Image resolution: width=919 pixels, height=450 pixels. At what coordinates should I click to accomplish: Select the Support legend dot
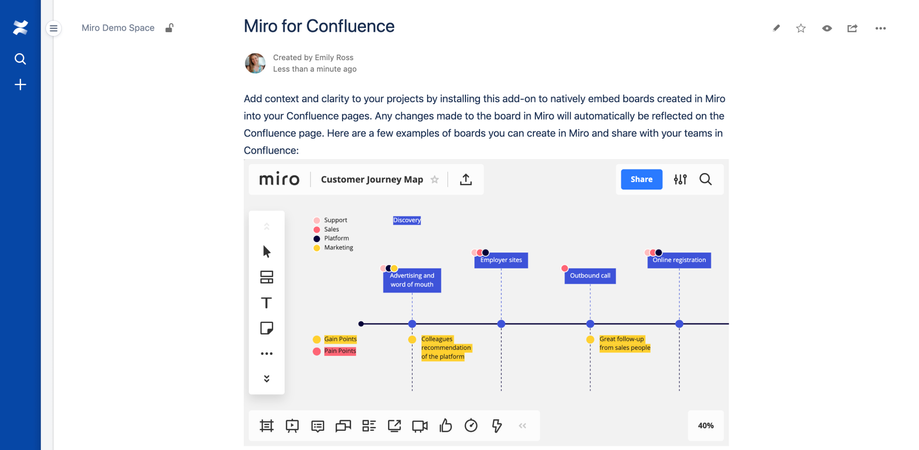click(x=316, y=220)
